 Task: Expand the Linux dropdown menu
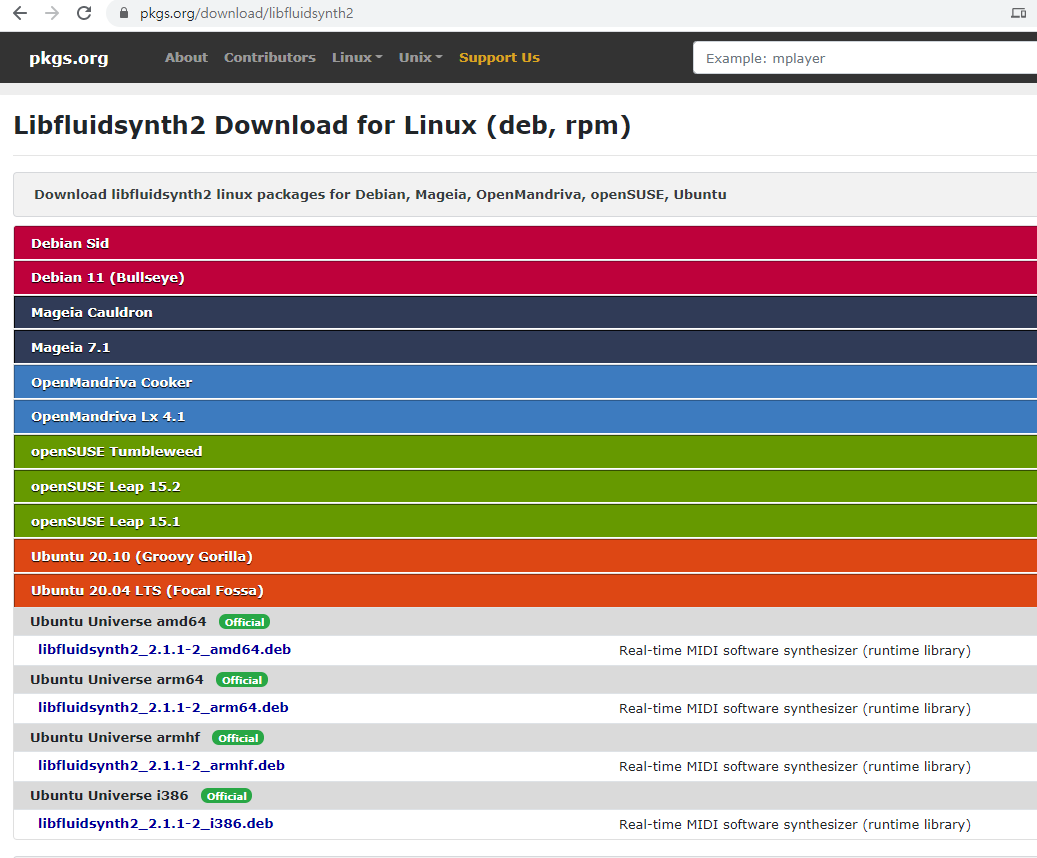click(x=357, y=58)
